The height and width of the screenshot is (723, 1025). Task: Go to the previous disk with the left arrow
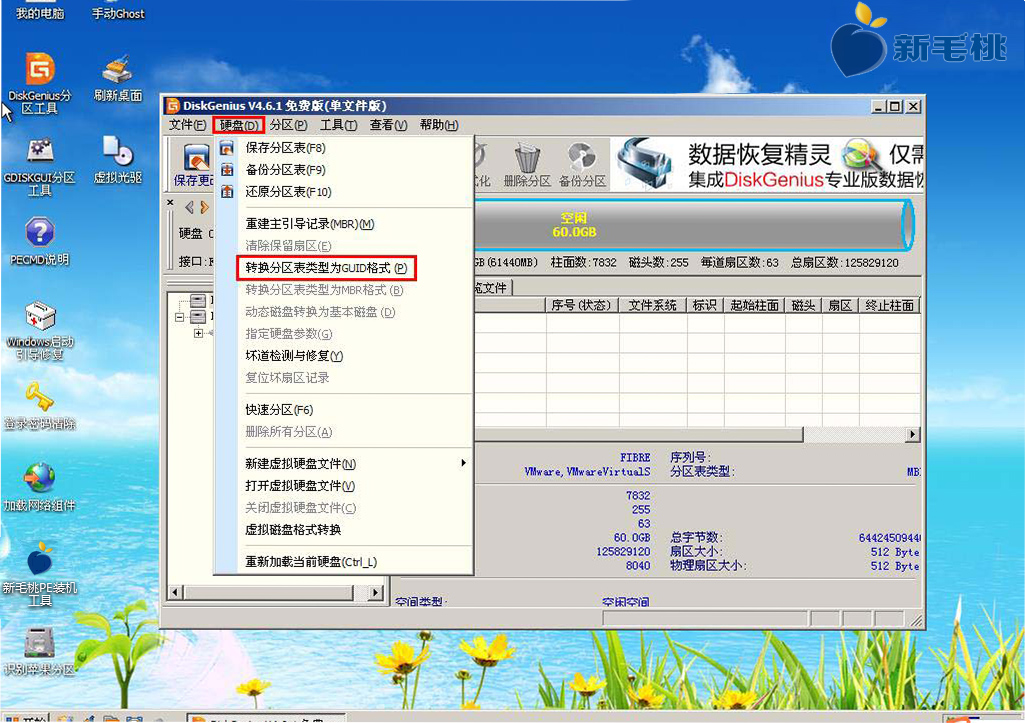(189, 207)
